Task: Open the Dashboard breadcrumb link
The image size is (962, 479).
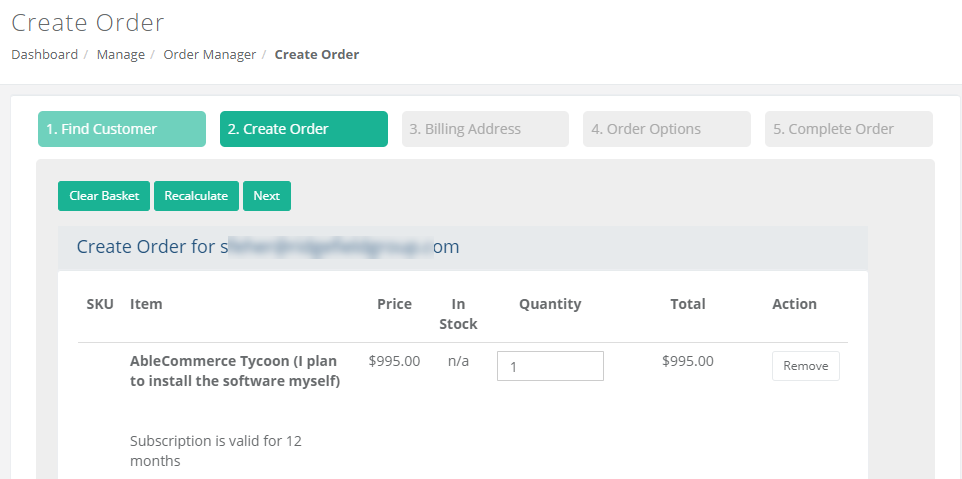Action: click(44, 55)
